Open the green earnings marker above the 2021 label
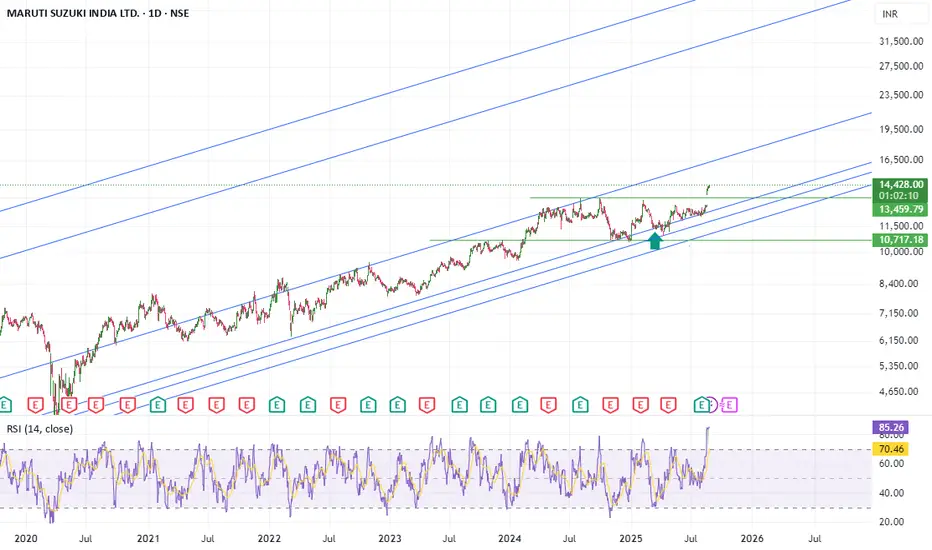 (x=157, y=406)
